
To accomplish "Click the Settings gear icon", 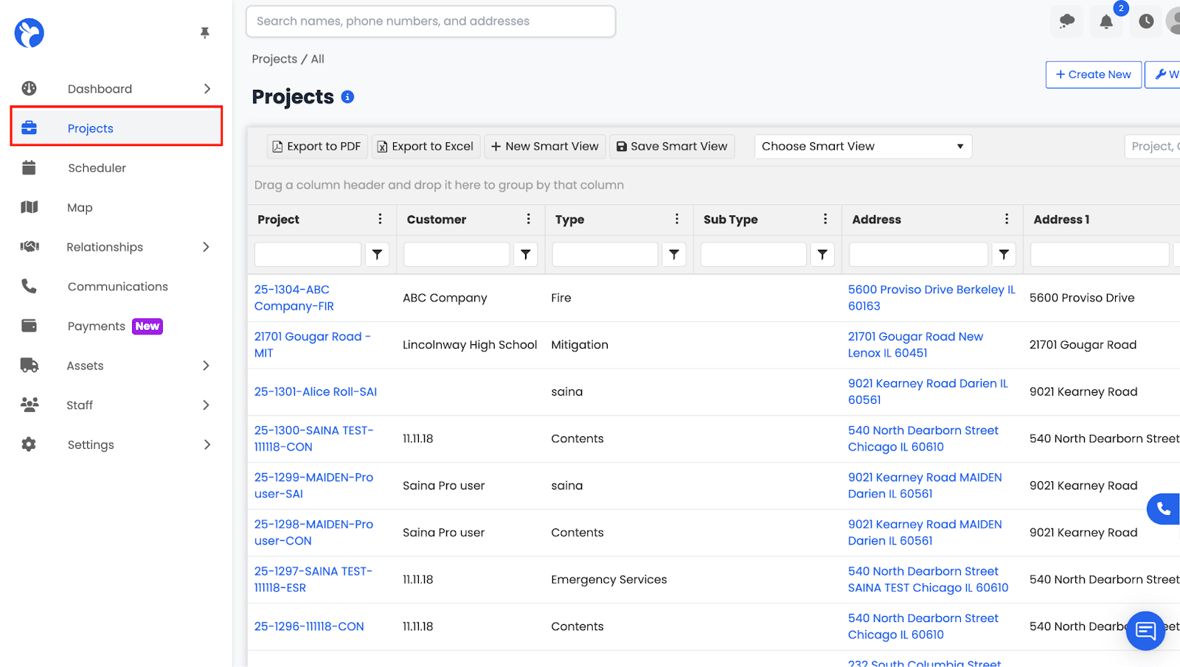I will pyautogui.click(x=29, y=444).
